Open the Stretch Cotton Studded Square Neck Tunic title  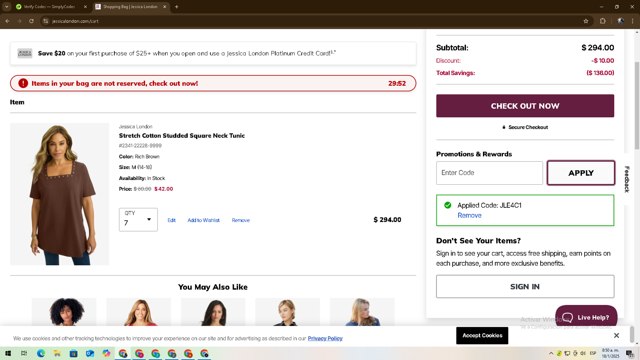tap(182, 136)
